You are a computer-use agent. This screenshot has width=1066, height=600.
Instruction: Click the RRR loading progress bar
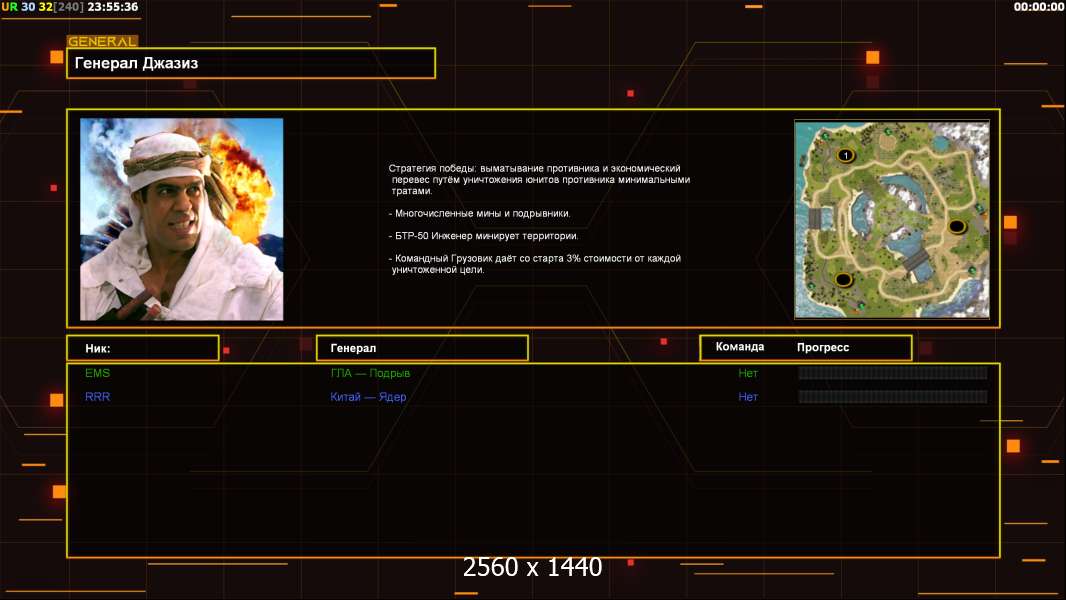click(892, 397)
